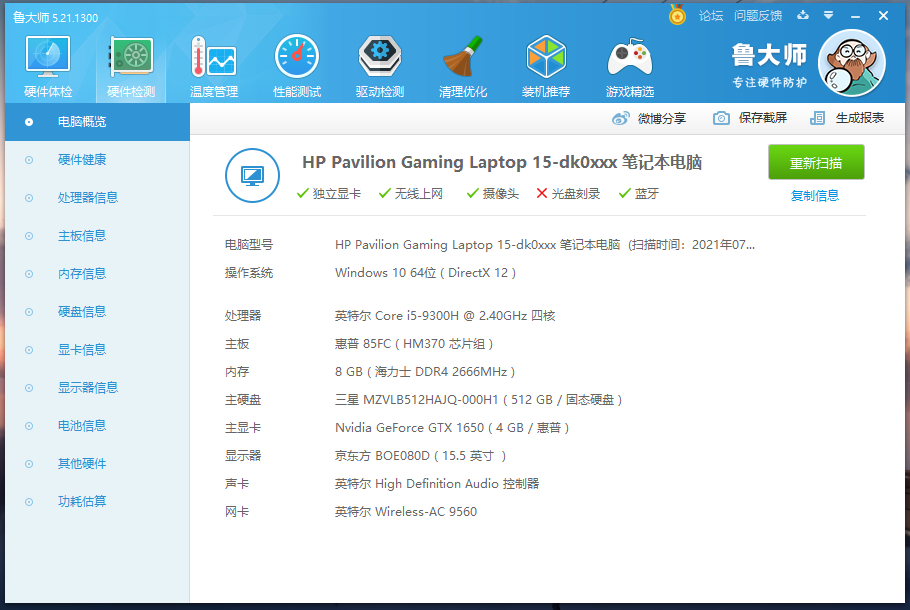Open the title bar dropdown arrow menu
This screenshot has height=610, width=910.
tap(829, 15)
